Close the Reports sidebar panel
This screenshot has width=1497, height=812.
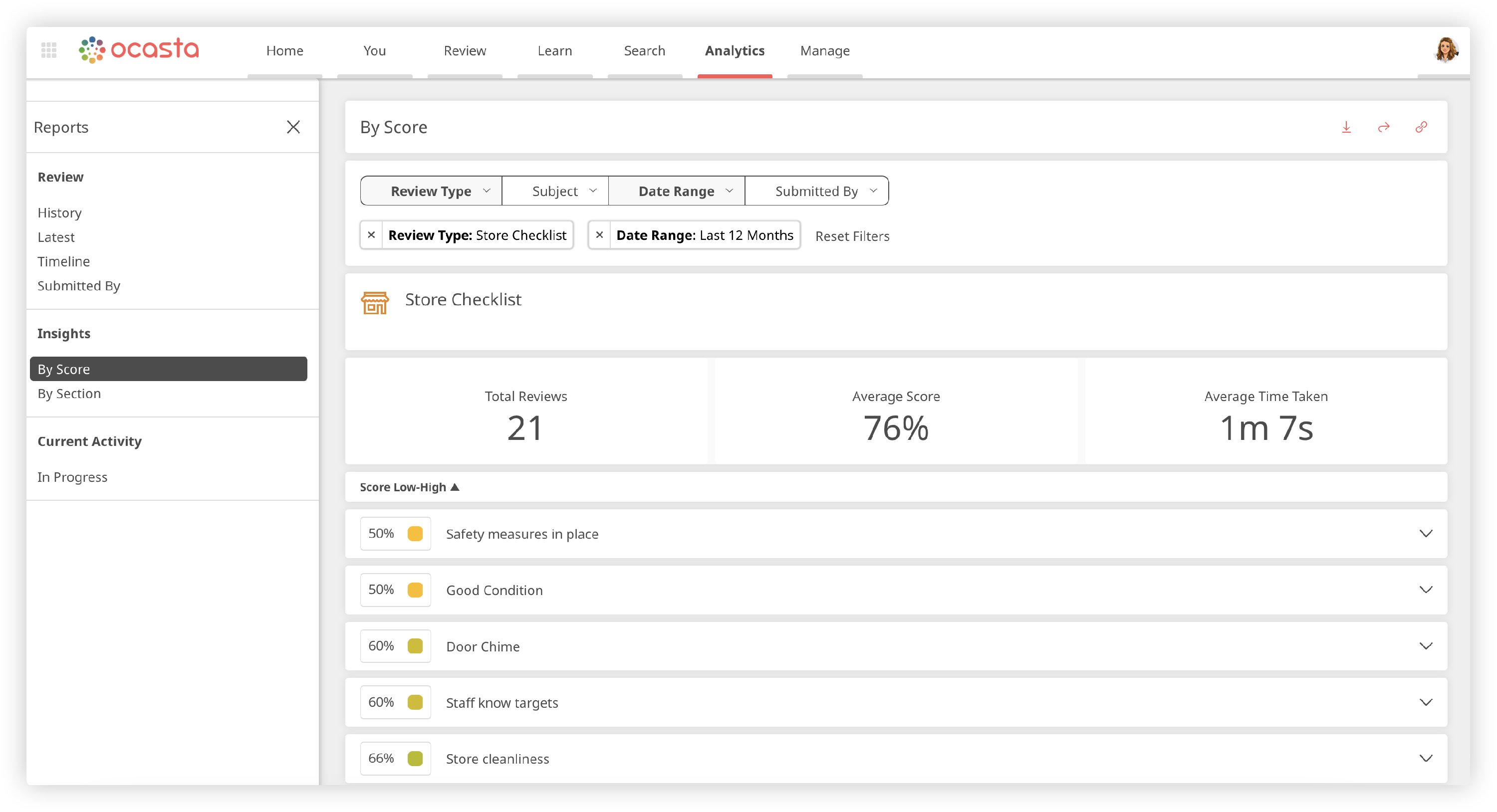[x=293, y=127]
